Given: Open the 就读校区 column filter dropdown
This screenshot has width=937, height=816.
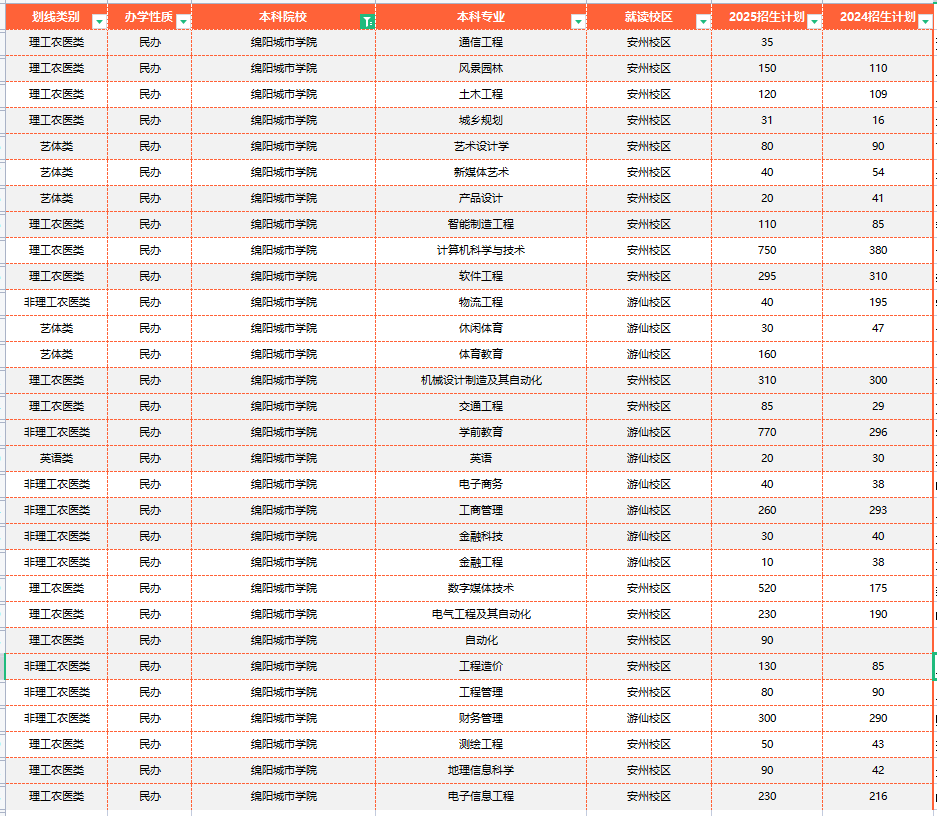Looking at the screenshot, I should 703,22.
